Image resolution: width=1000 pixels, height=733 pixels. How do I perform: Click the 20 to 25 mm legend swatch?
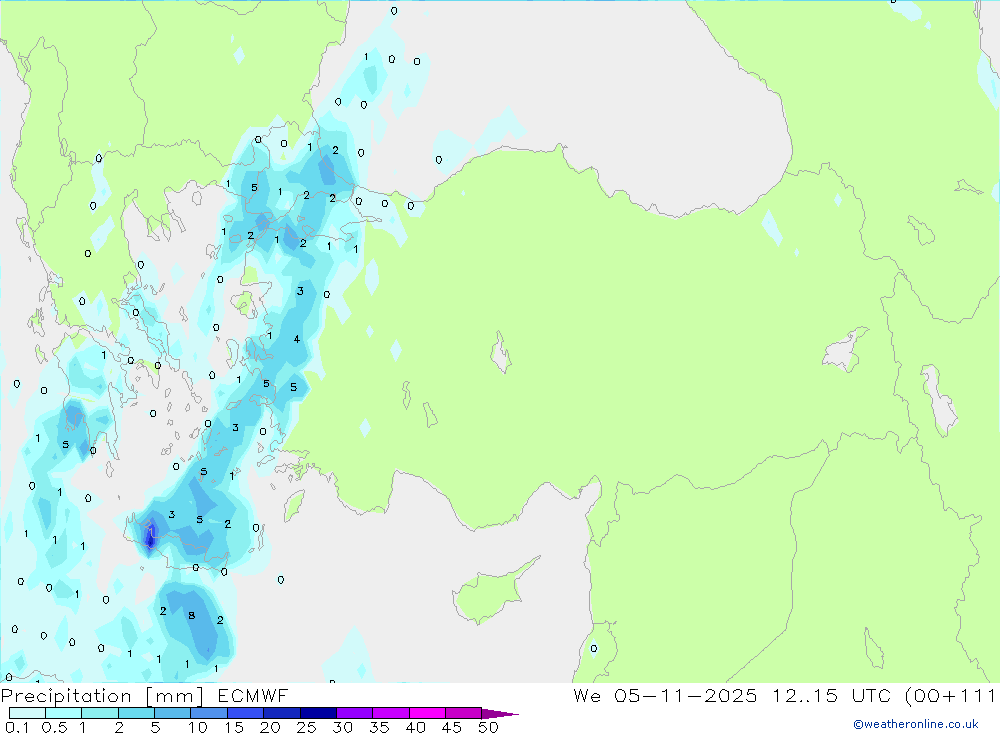281,713
